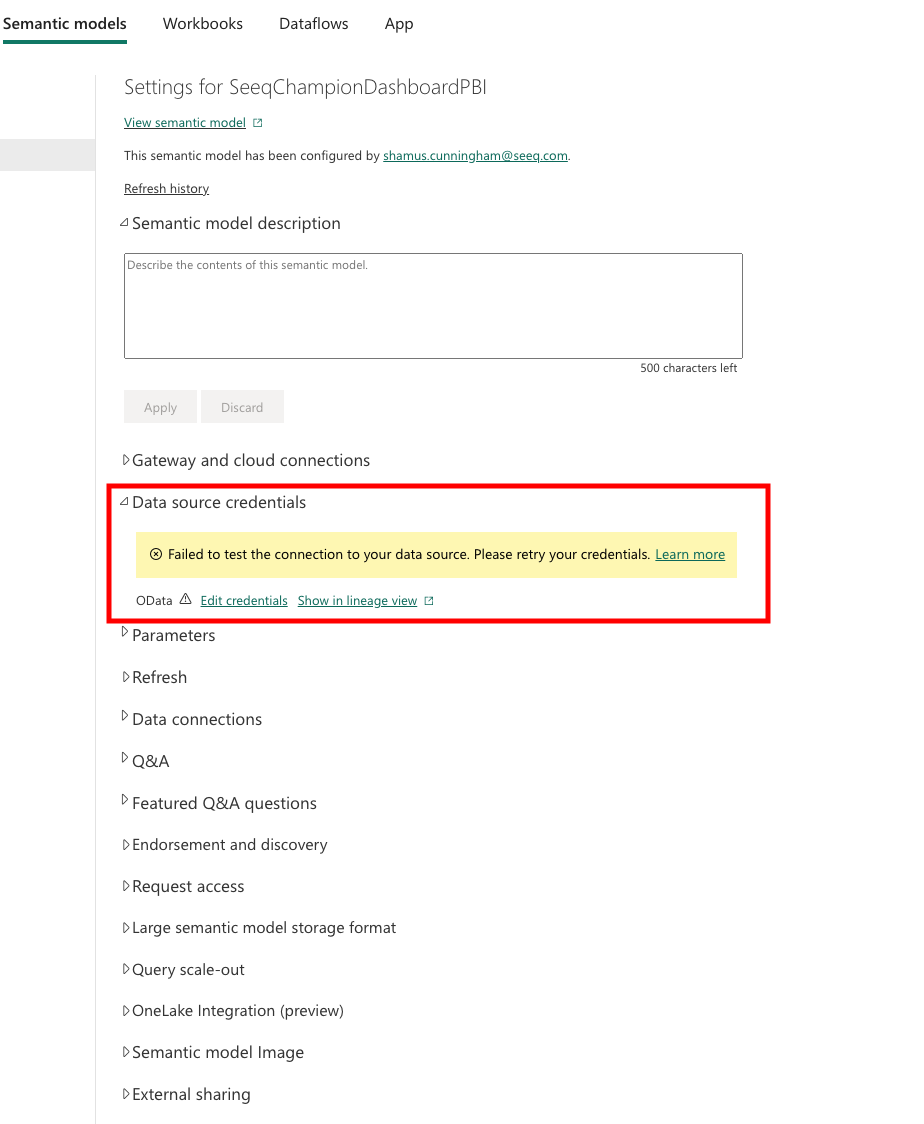Select the App tab

399,24
